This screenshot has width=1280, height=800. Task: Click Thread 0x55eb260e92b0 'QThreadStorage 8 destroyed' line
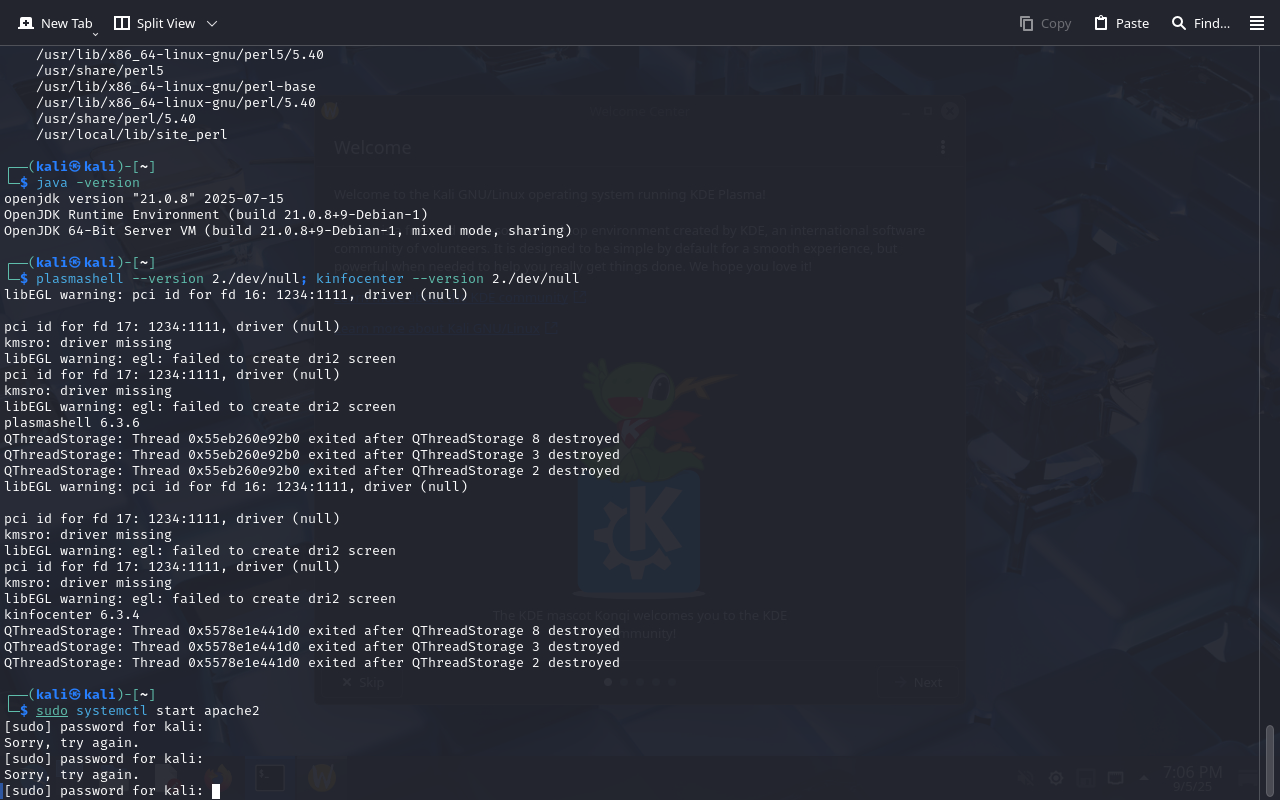(x=312, y=439)
